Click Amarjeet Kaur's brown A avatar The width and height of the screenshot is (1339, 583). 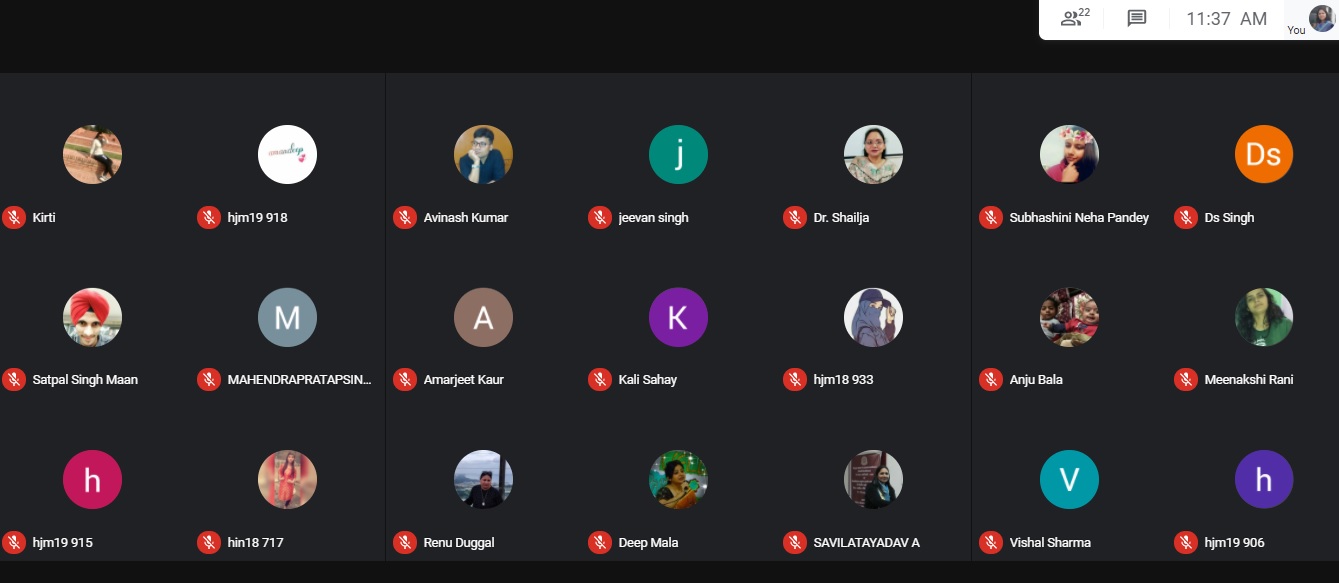[x=483, y=317]
